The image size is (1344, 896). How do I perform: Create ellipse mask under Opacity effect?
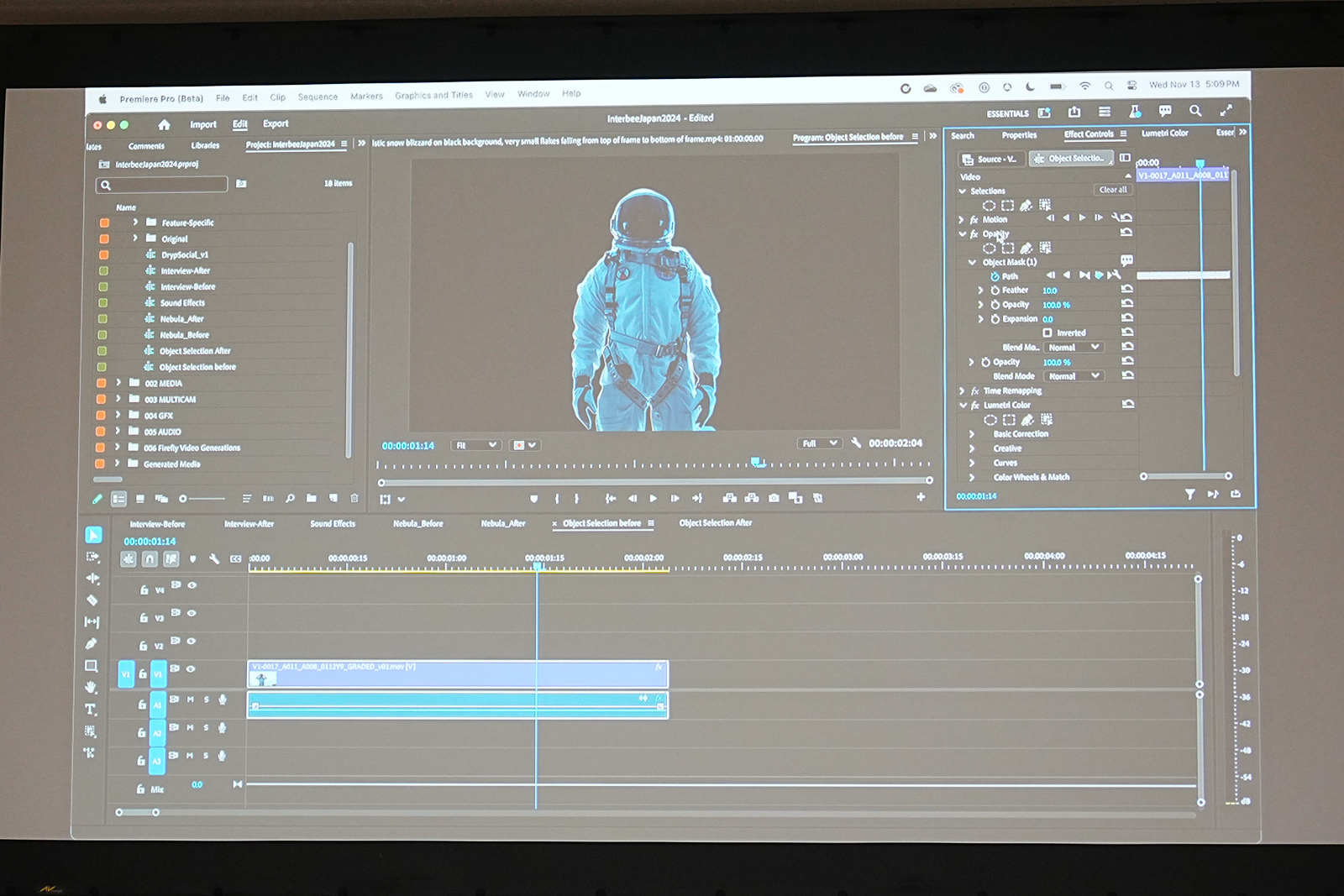click(x=990, y=249)
